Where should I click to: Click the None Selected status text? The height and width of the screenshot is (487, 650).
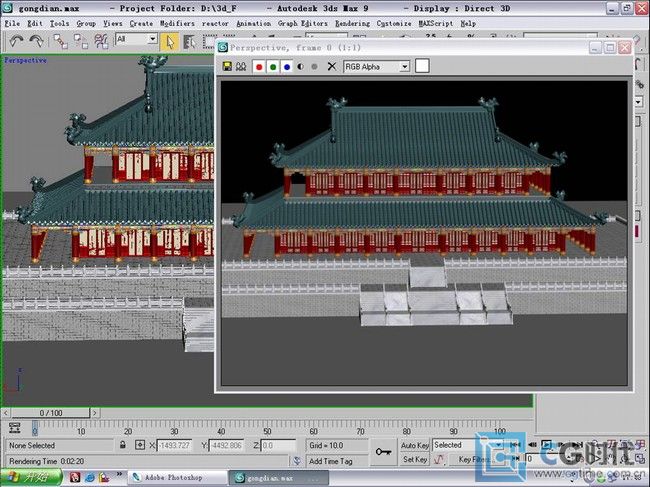click(x=32, y=445)
